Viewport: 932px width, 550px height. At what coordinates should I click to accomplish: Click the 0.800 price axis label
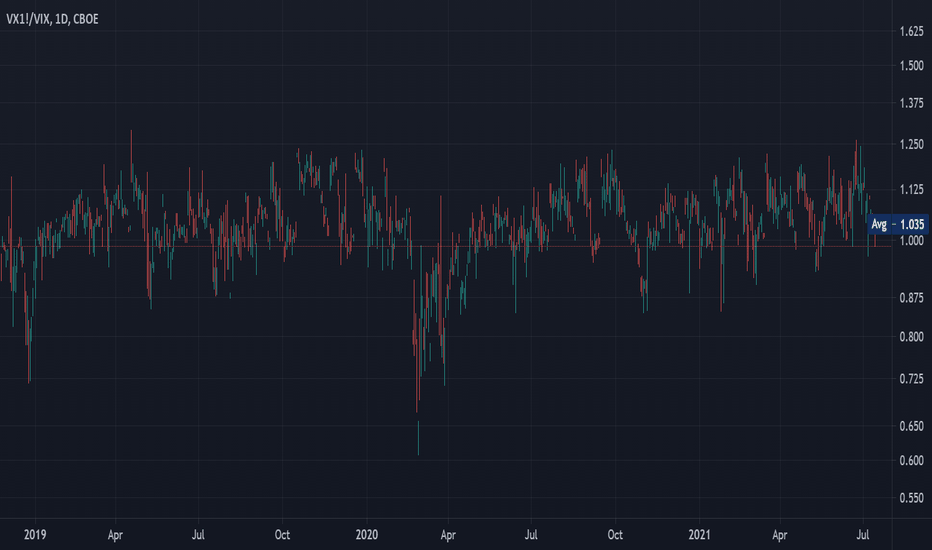912,337
